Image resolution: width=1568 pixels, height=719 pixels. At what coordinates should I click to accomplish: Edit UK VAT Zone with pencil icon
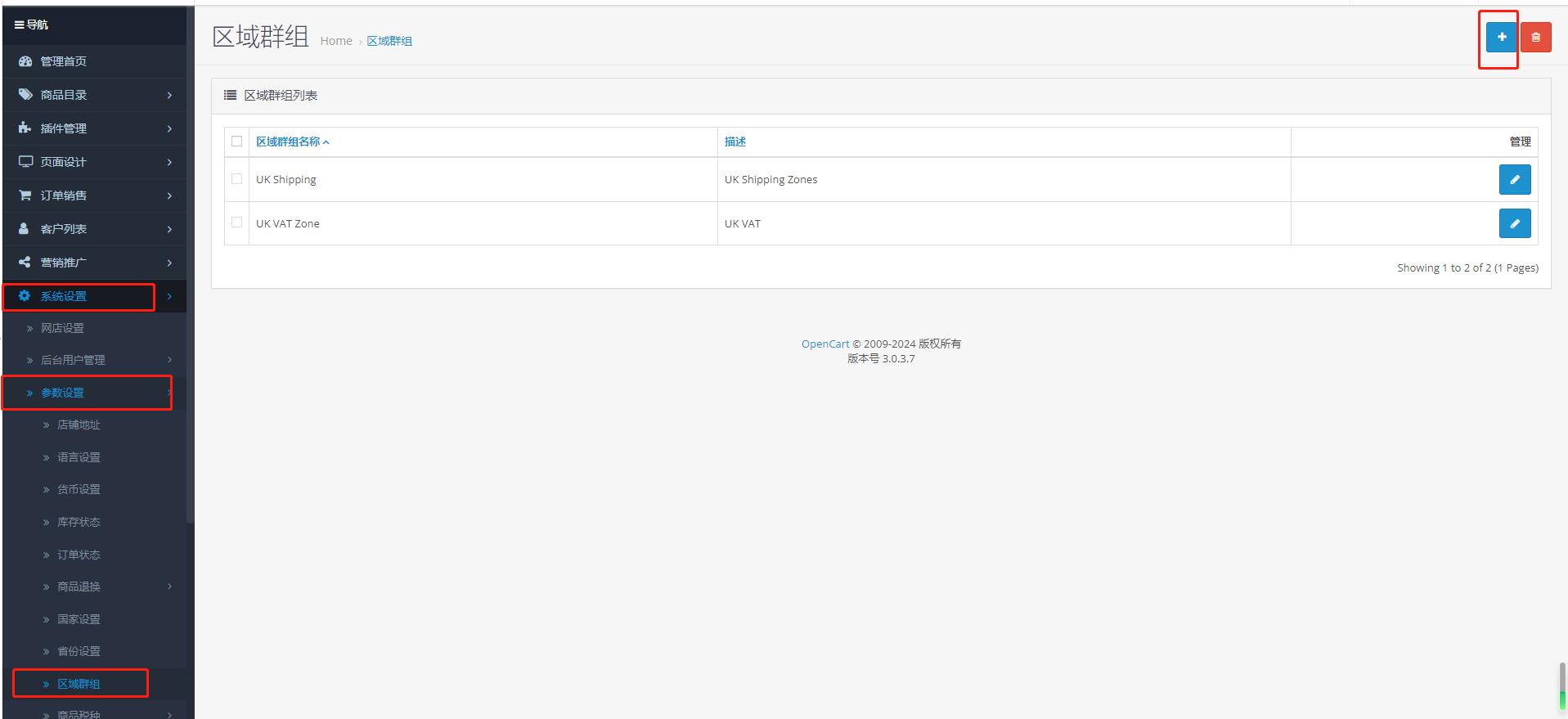pos(1514,223)
